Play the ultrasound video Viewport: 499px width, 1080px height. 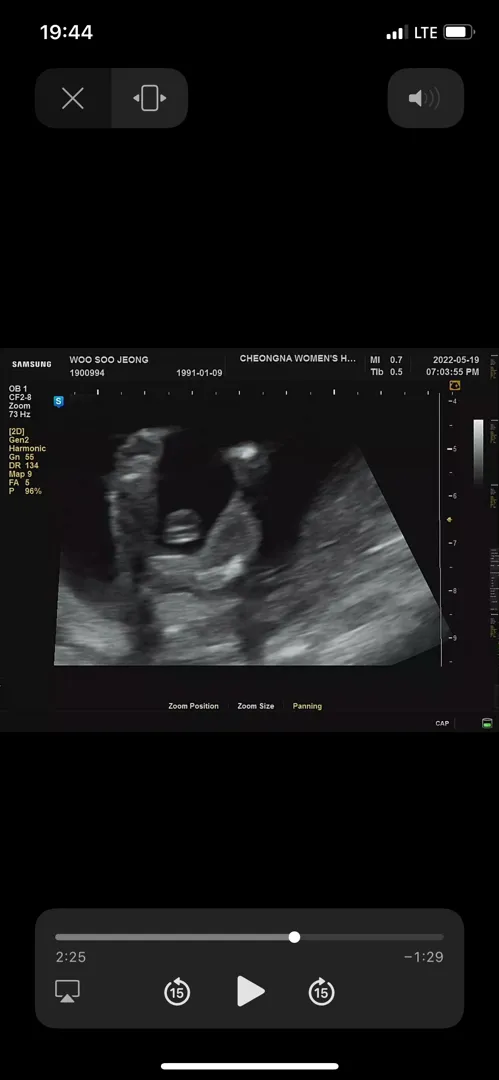250,991
